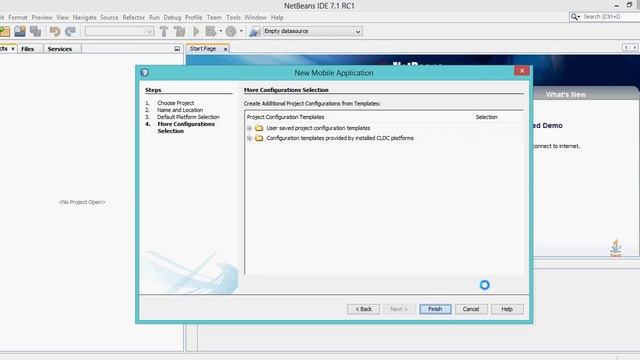Viewport: 640px width, 360px height.
Task: Expand Configuration templates provided by CLDC platforms
Action: coord(249,138)
